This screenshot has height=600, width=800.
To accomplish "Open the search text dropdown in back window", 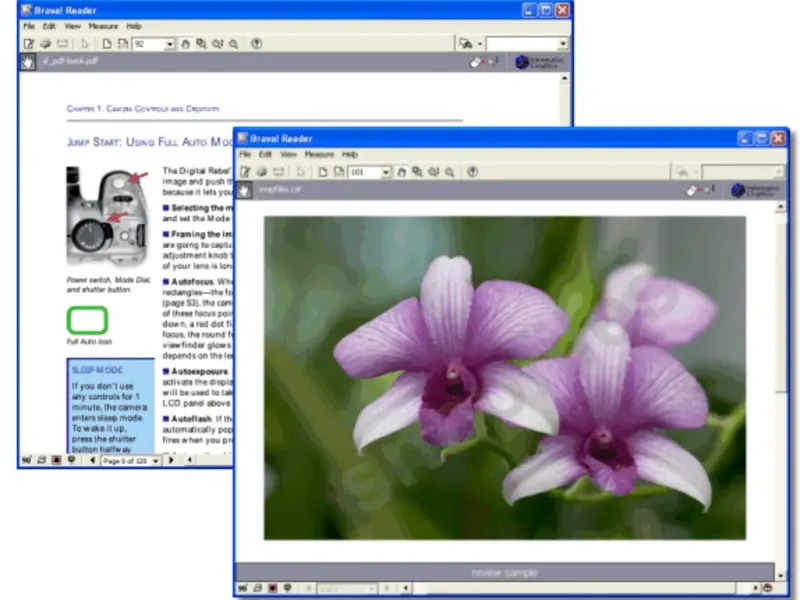I will point(563,44).
